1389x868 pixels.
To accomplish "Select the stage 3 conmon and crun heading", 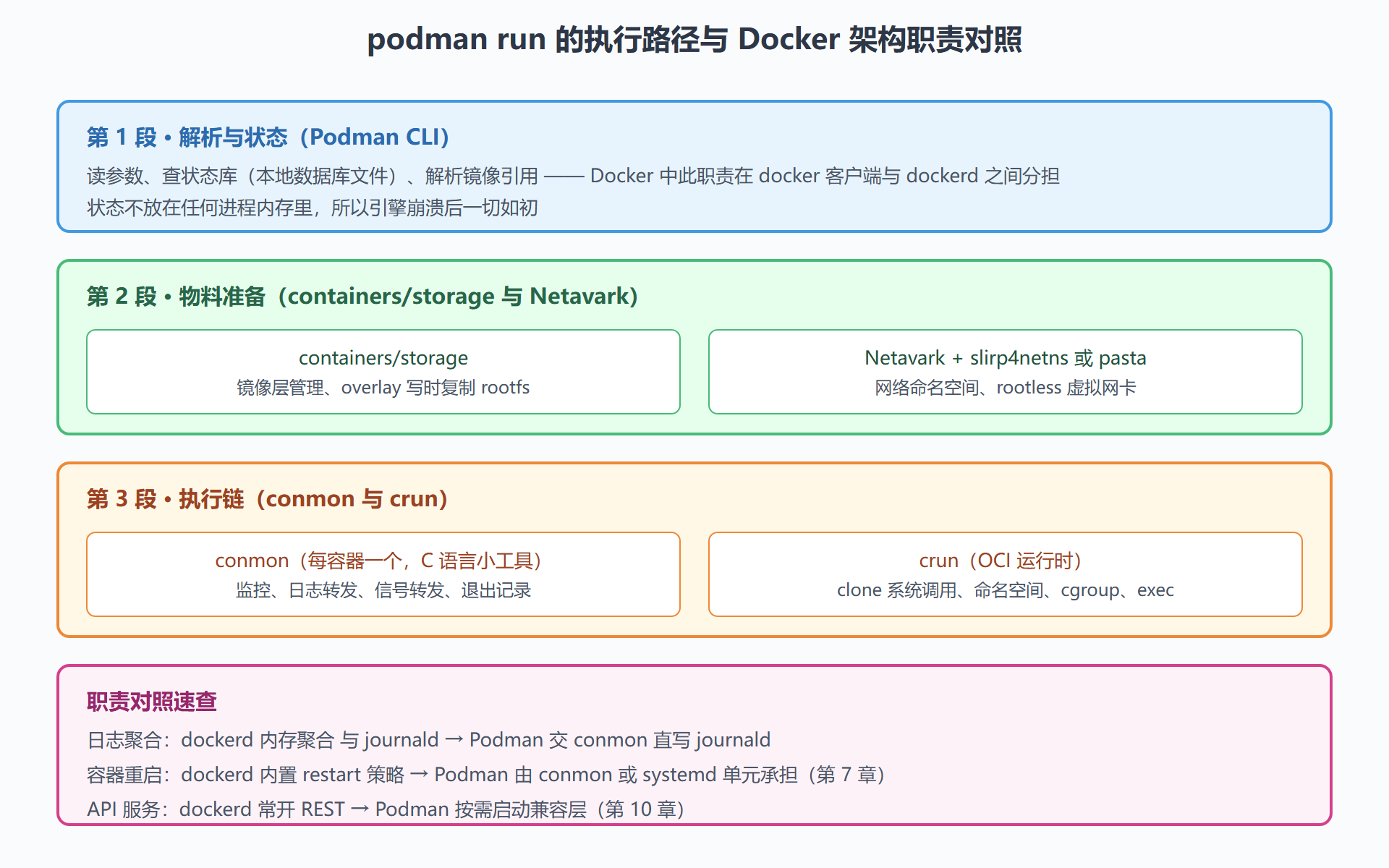I will (267, 498).
